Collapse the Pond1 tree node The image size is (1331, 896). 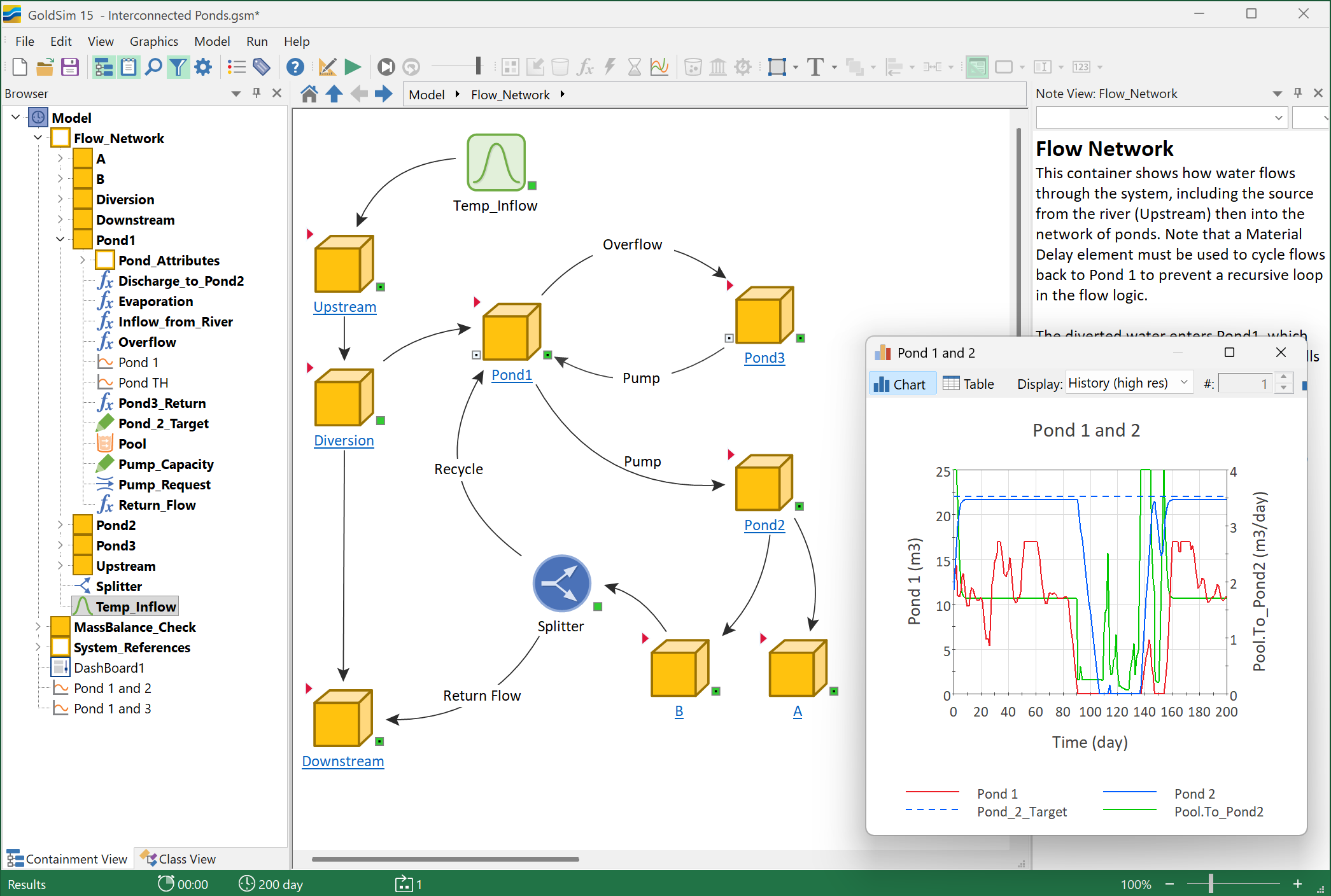click(60, 240)
